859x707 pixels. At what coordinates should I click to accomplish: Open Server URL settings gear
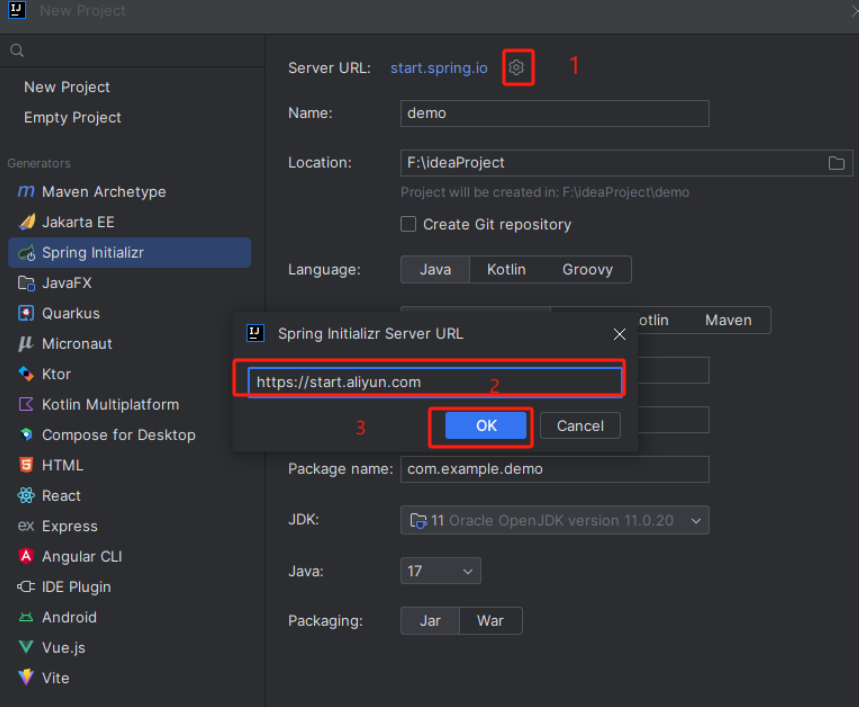tap(516, 67)
